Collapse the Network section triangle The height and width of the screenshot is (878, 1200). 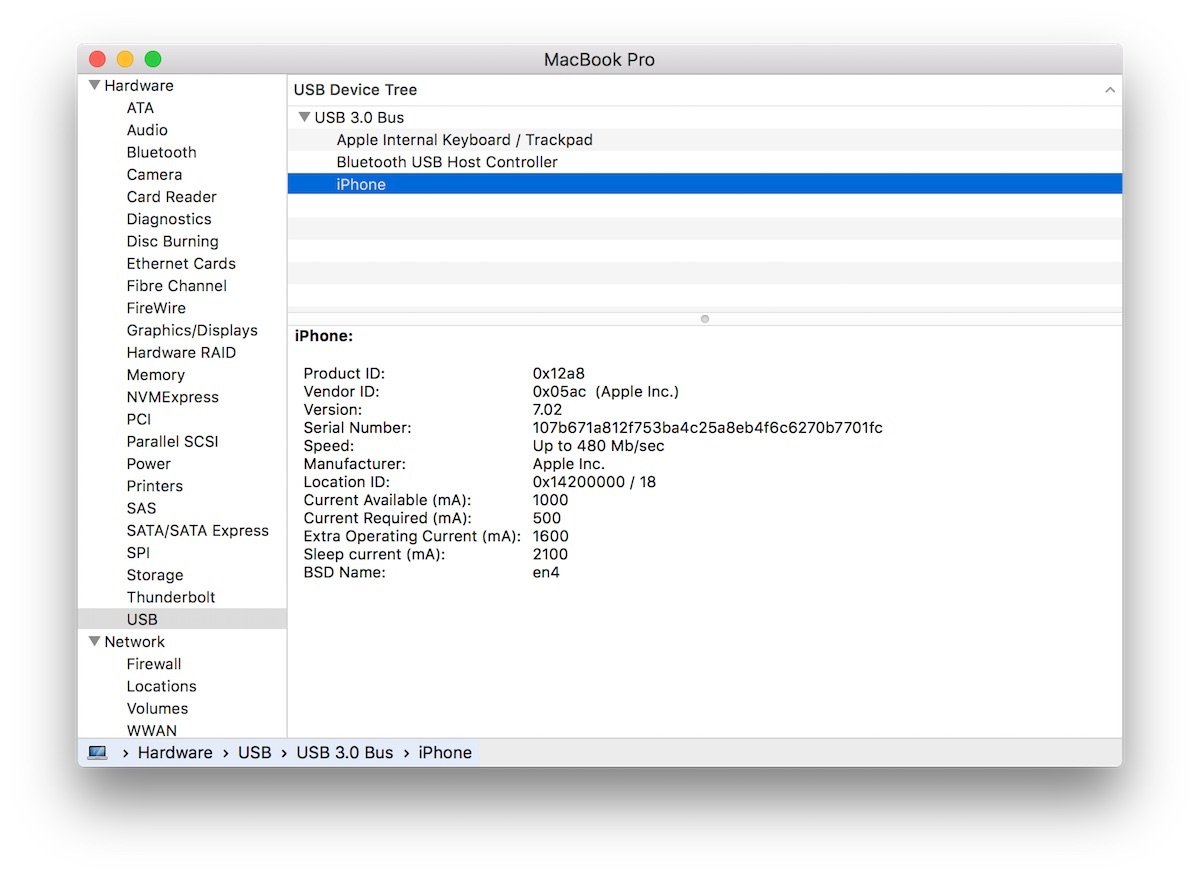coord(94,641)
